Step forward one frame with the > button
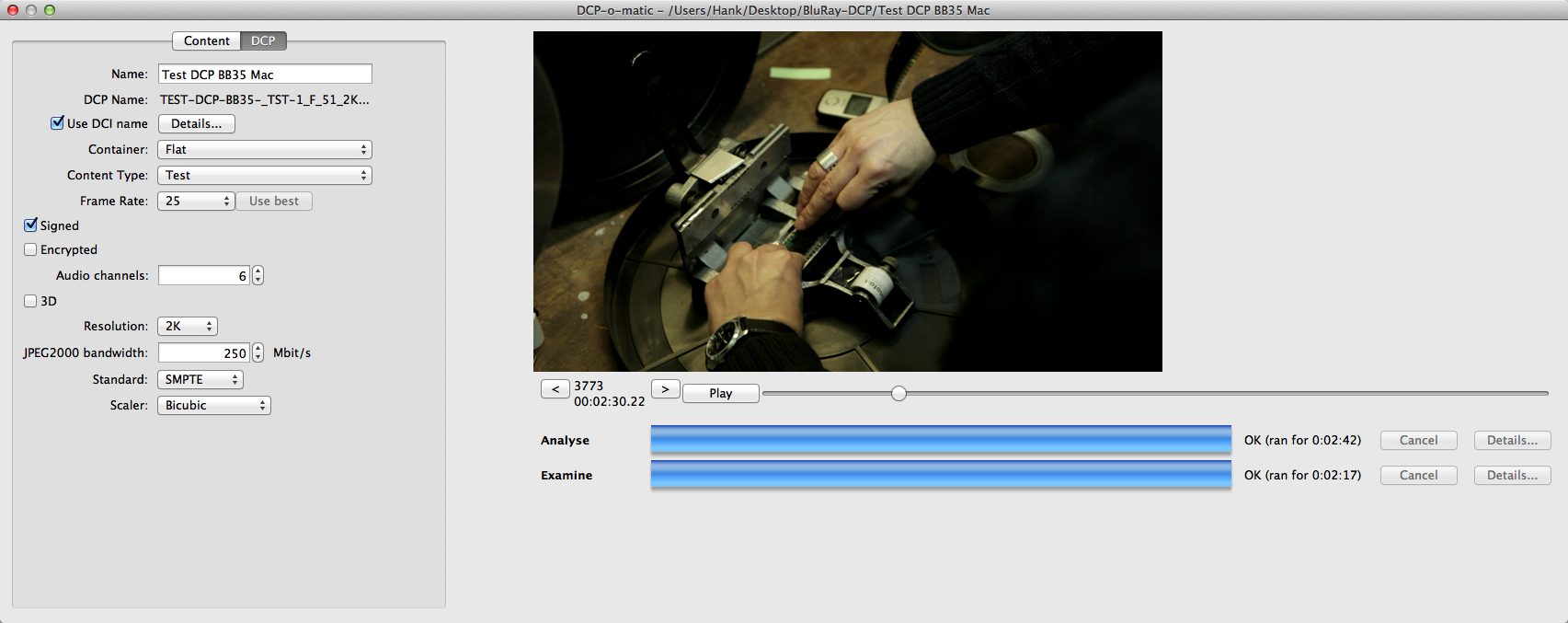The width and height of the screenshot is (1568, 623). [665, 389]
